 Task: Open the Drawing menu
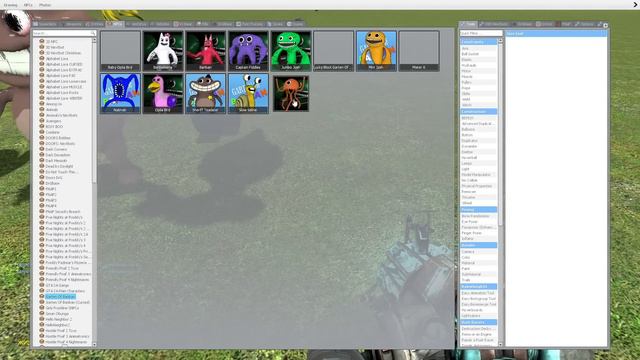(10, 5)
